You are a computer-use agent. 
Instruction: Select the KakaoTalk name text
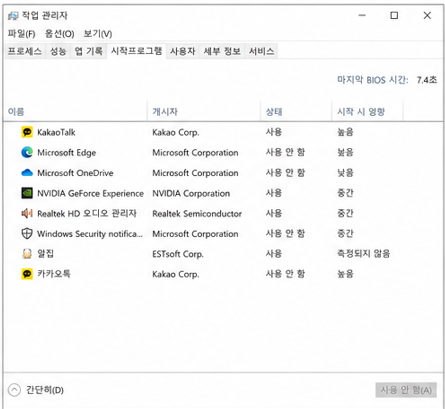(56, 133)
